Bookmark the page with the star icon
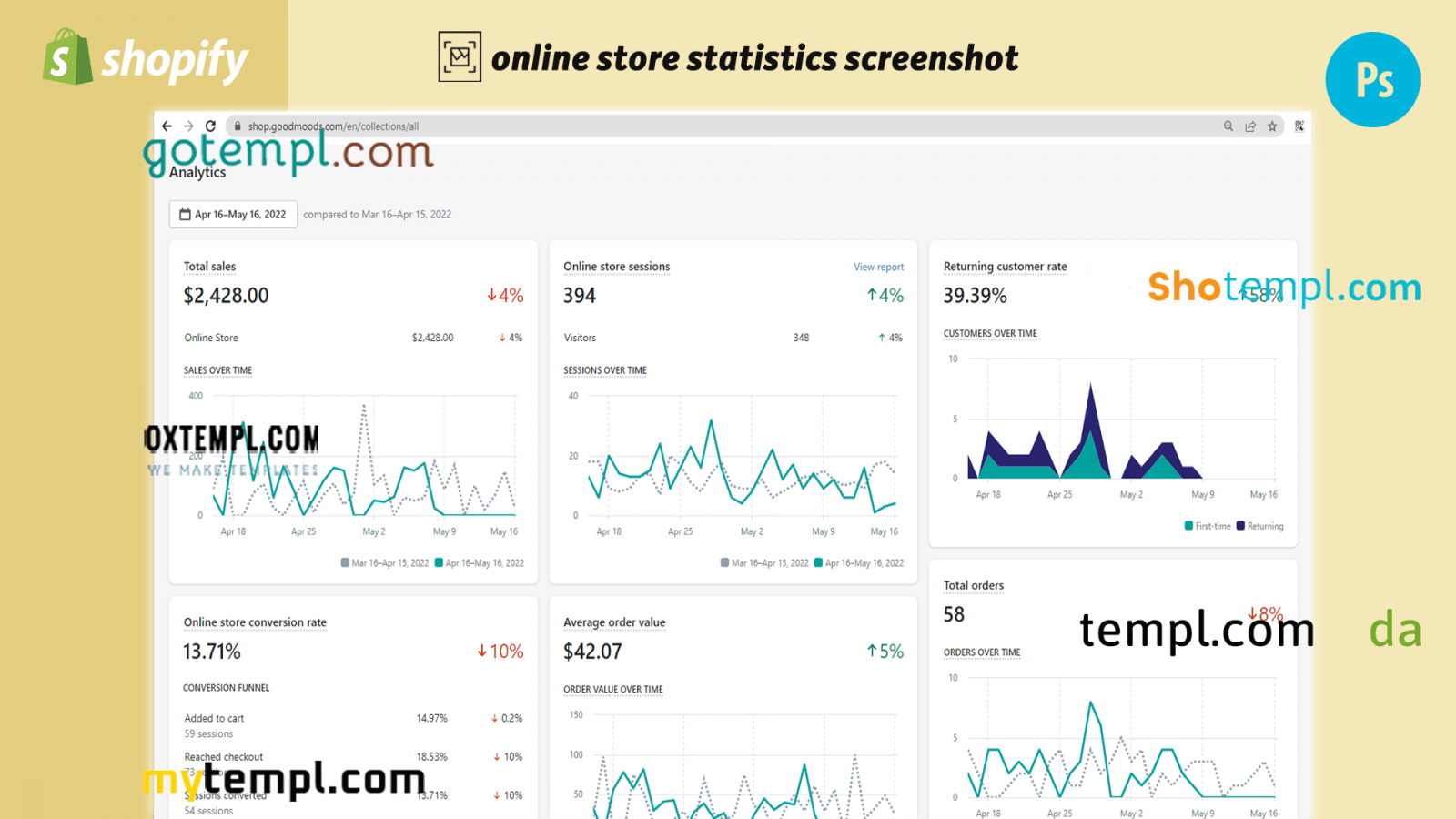Viewport: 1456px width, 819px height. click(1272, 126)
